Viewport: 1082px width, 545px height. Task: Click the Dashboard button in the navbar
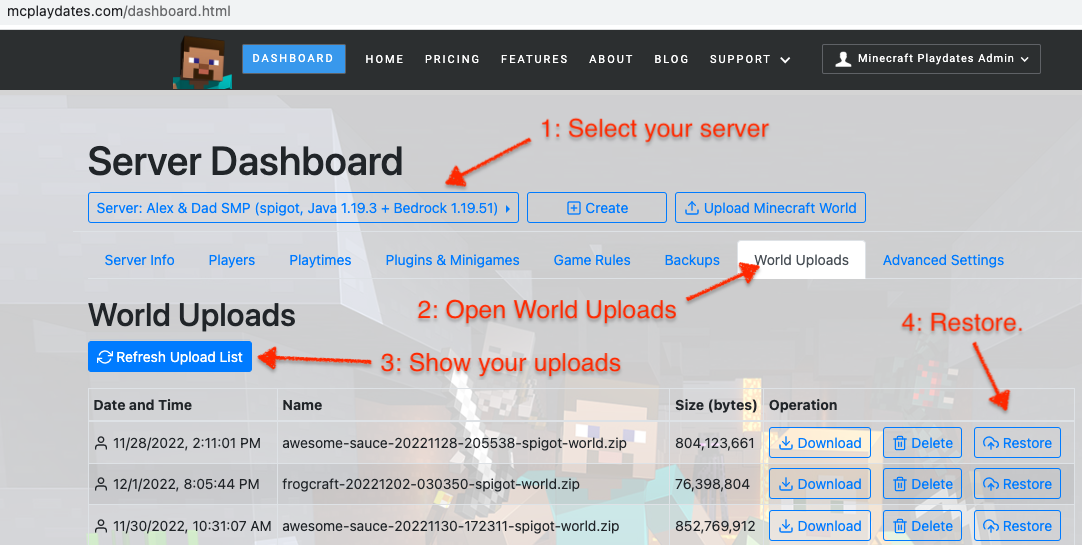[x=293, y=59]
